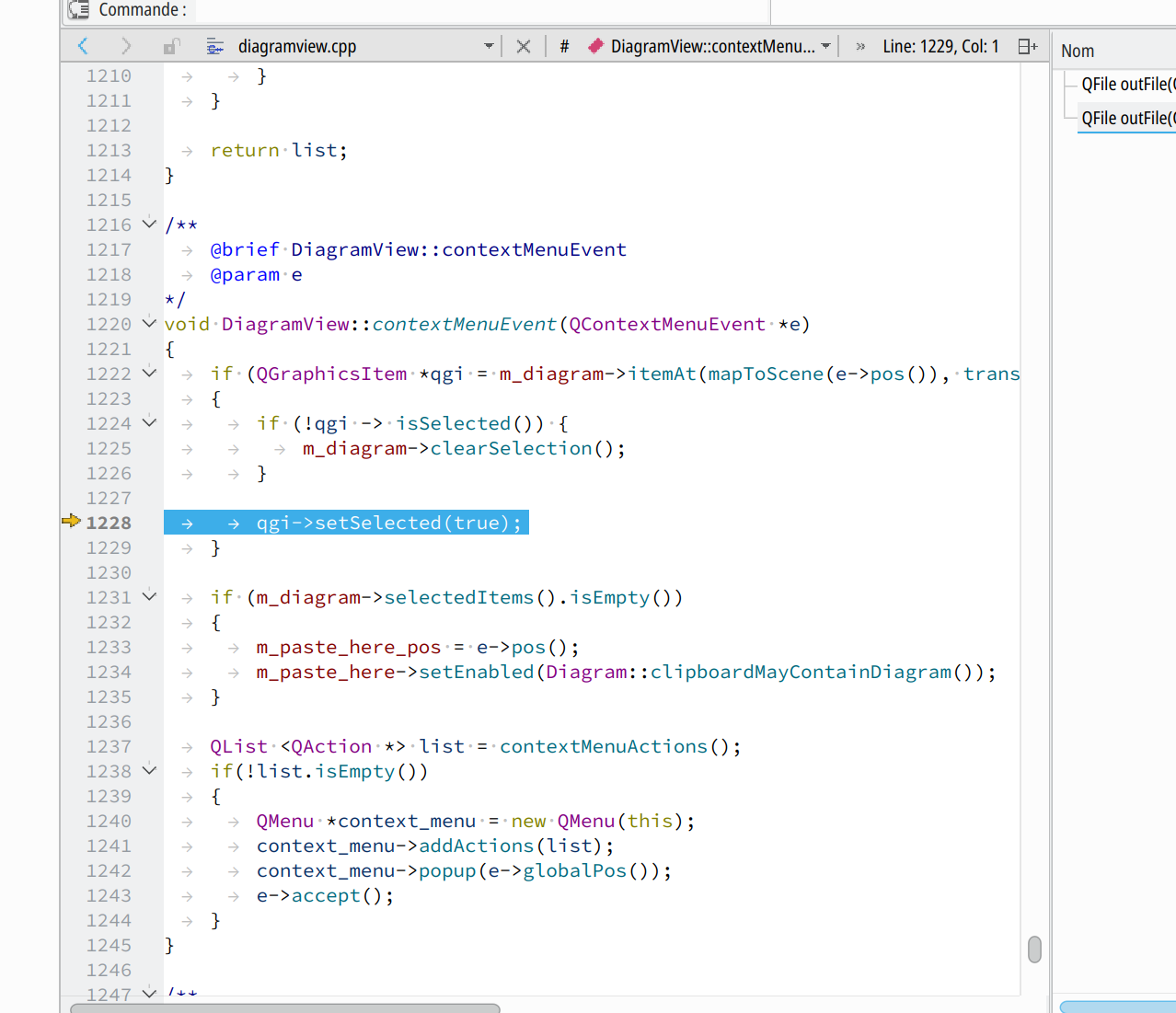Show more toolbar items with double chevron
The image size is (1176, 1013).
(x=860, y=46)
